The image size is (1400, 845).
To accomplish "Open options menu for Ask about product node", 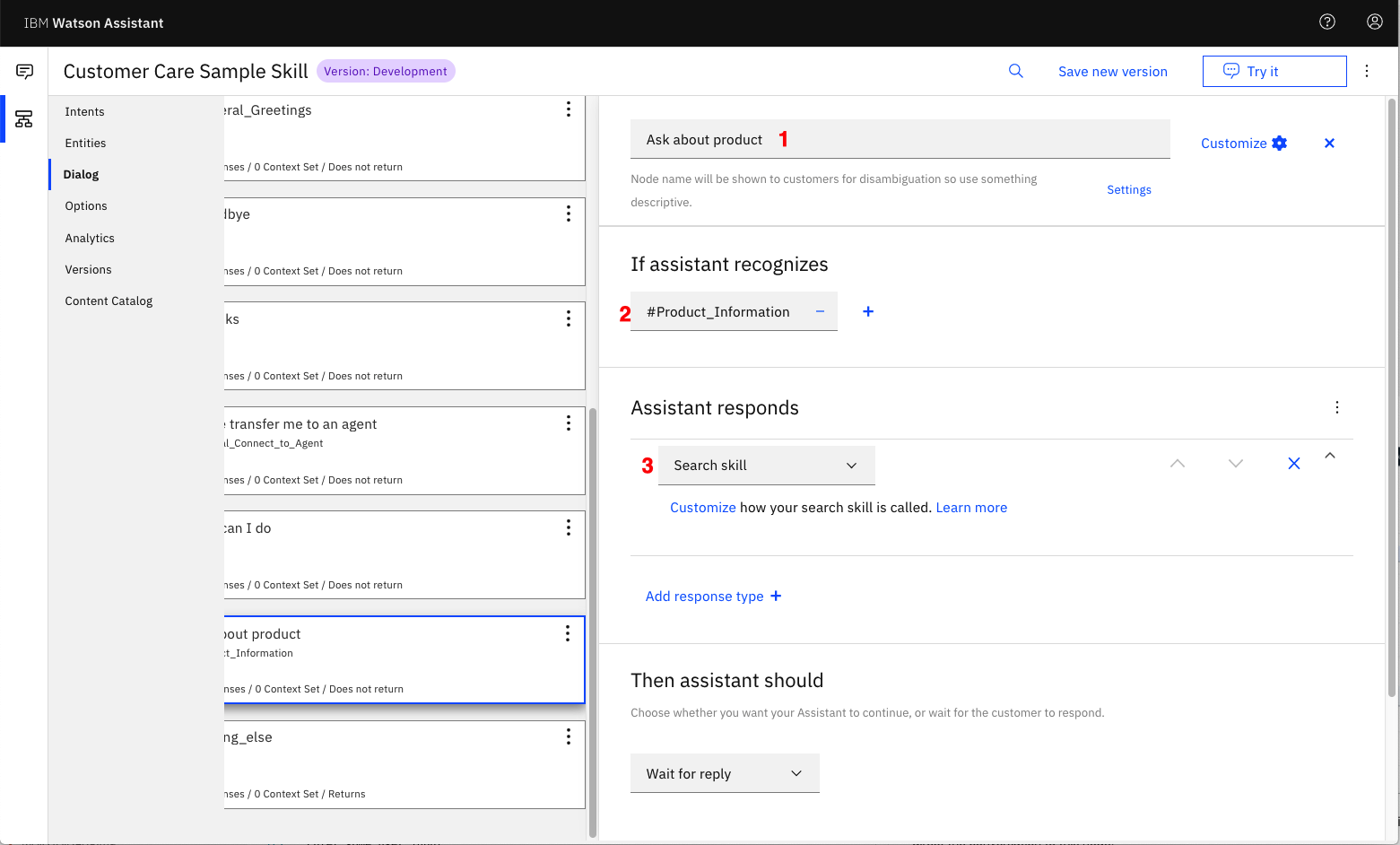I will click(x=567, y=633).
